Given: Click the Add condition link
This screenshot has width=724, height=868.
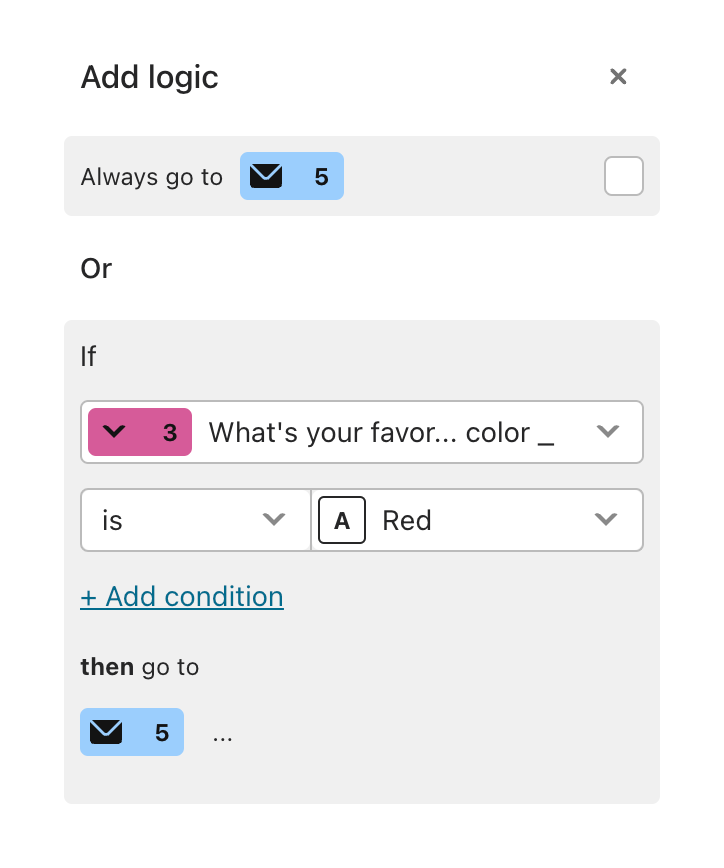Looking at the screenshot, I should (x=182, y=596).
